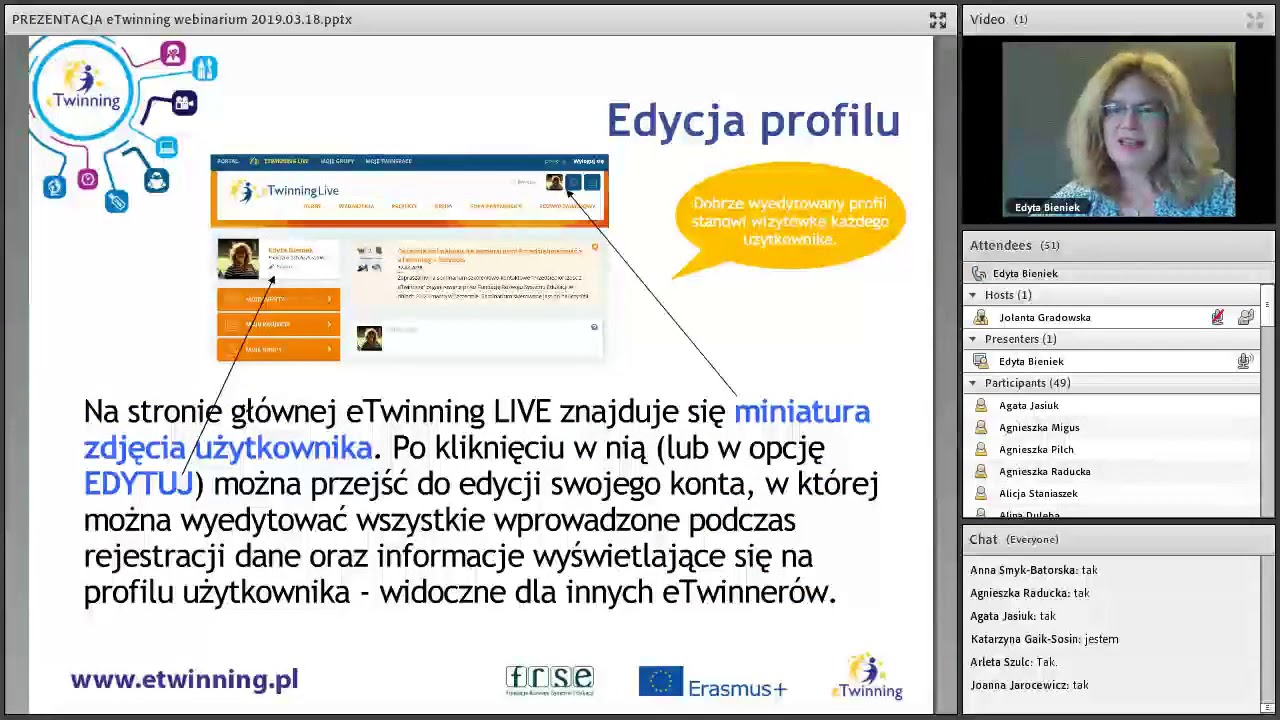Select participant Alicja Staniaszek
This screenshot has height=720, width=1280.
[x=1038, y=493]
